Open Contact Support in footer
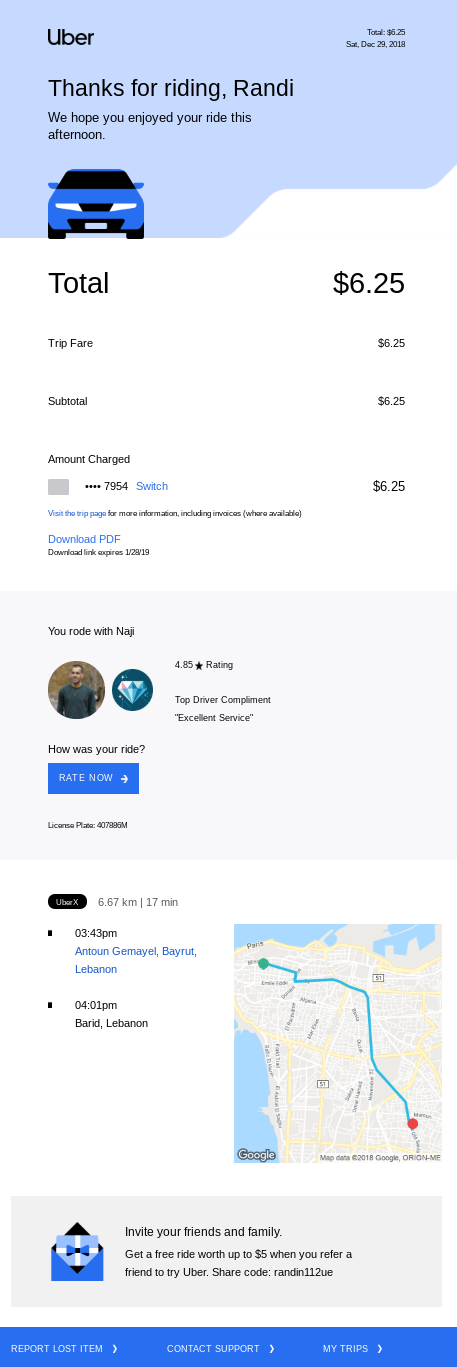This screenshot has height=1367, width=457. (221, 1349)
